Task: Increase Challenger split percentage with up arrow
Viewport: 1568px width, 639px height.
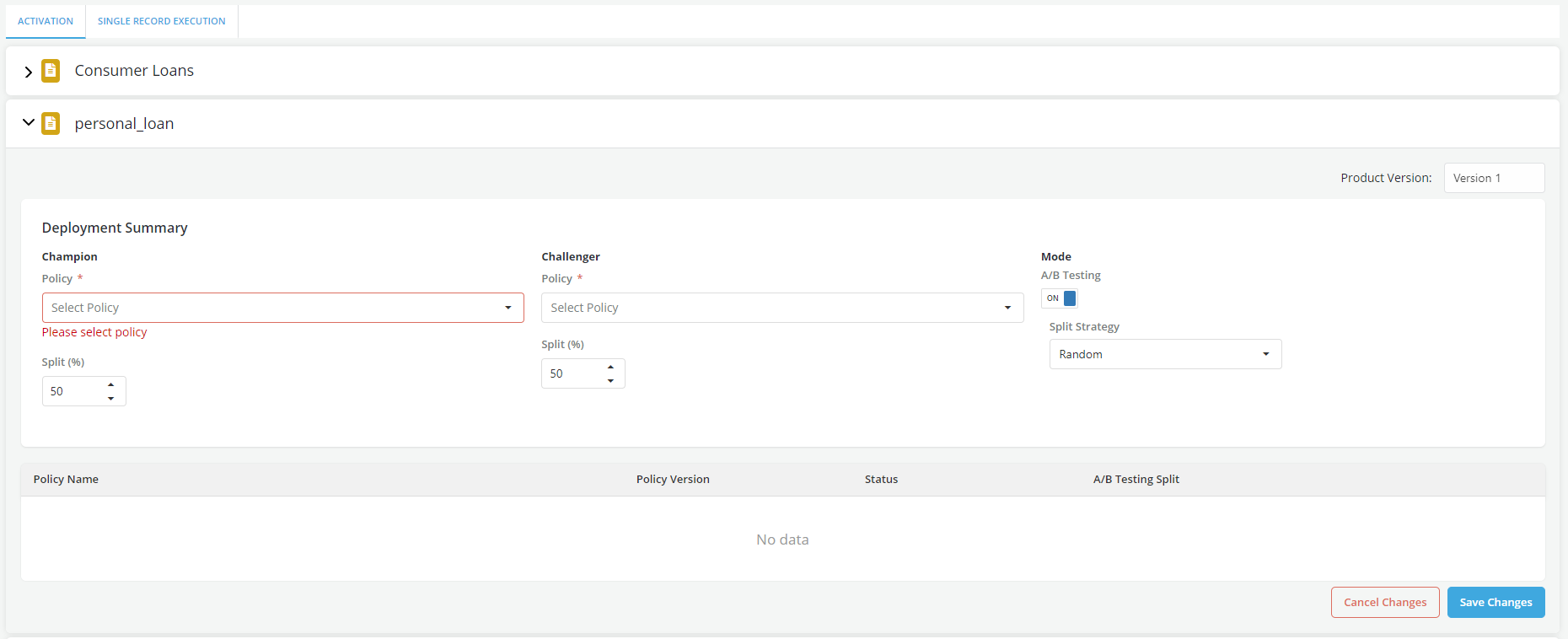Action: click(610, 368)
